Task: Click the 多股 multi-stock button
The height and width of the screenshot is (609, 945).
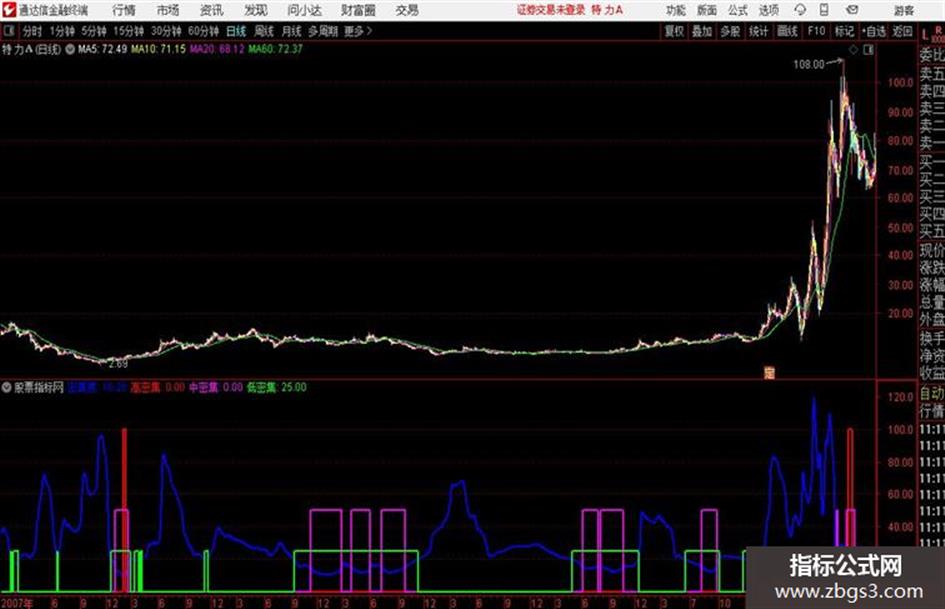Action: (x=730, y=31)
